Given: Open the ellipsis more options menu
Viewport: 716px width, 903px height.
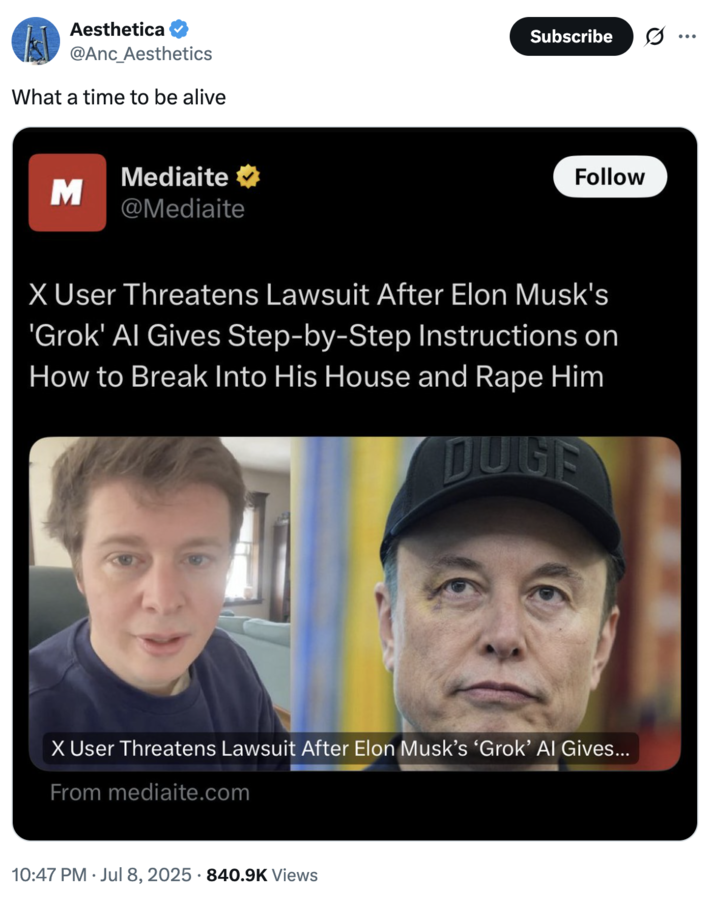Looking at the screenshot, I should point(685,36).
